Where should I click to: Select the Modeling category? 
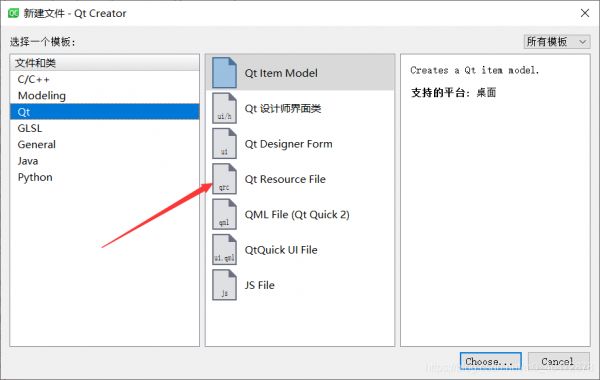click(104, 95)
